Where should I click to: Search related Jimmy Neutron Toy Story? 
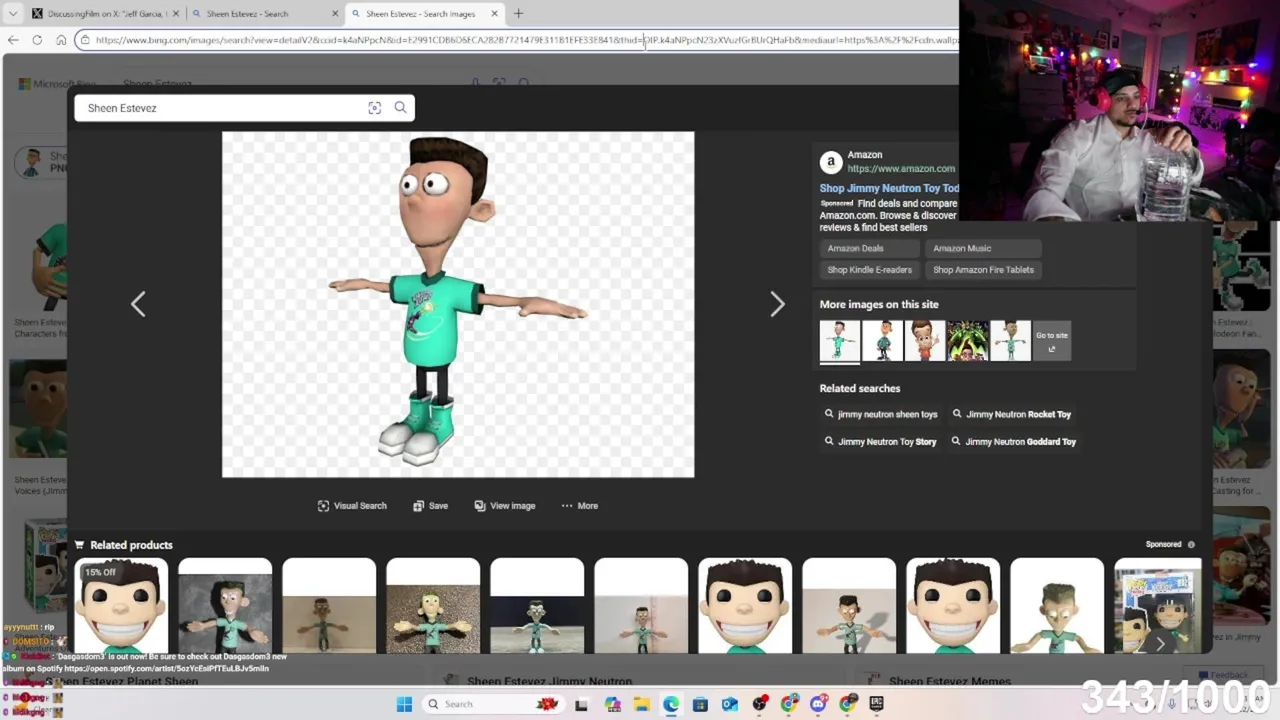coord(880,441)
